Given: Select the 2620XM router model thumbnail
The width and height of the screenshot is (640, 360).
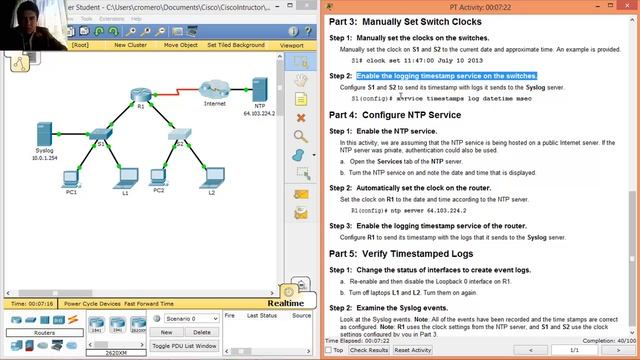Looking at the screenshot, I should [138, 324].
